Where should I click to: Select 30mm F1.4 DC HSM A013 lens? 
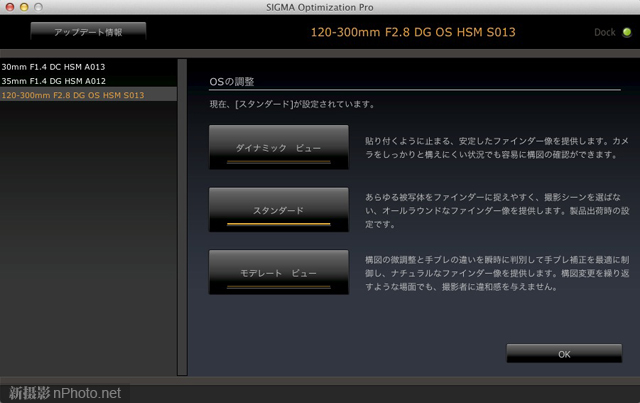tap(88, 67)
